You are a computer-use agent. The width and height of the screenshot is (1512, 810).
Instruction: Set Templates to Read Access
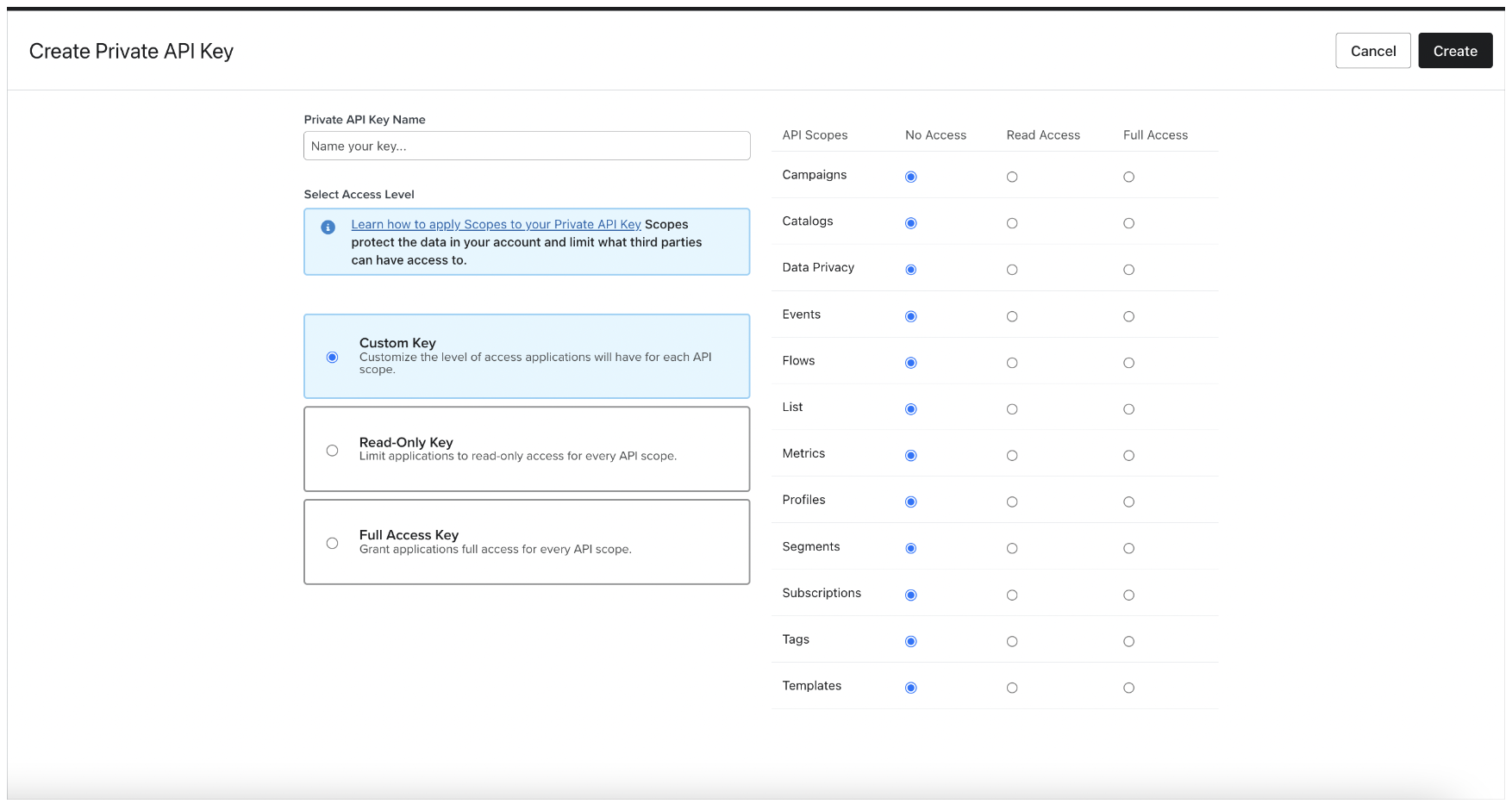[1012, 688]
